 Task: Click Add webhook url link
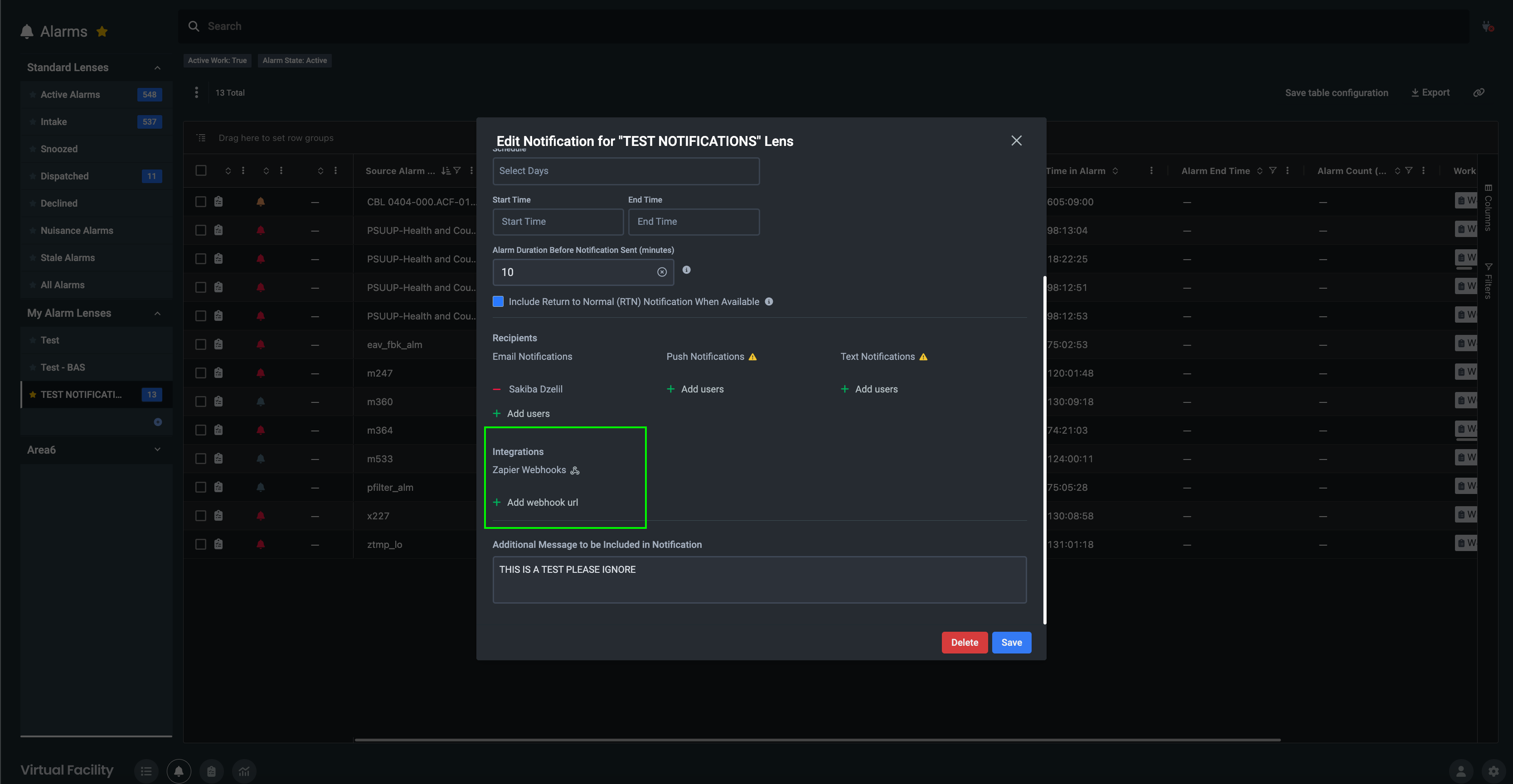coord(542,503)
